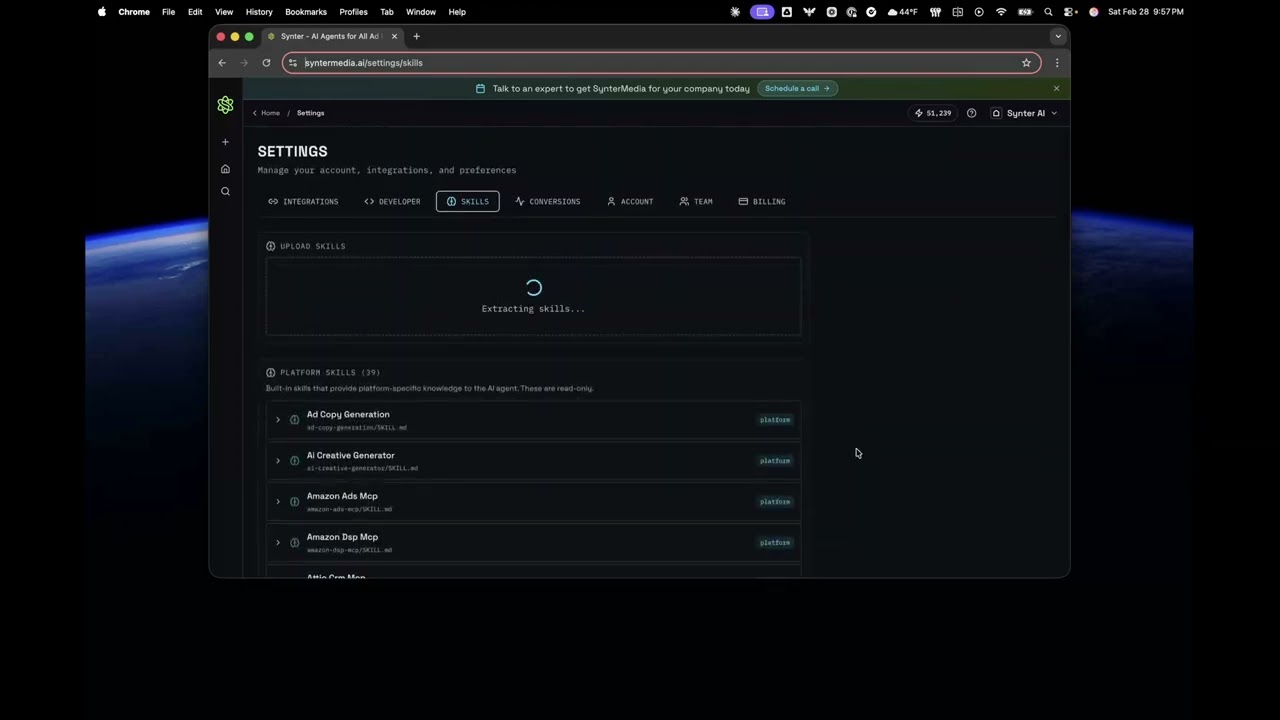Click the Extracting skills upload area
The width and height of the screenshot is (1280, 720).
click(x=533, y=296)
